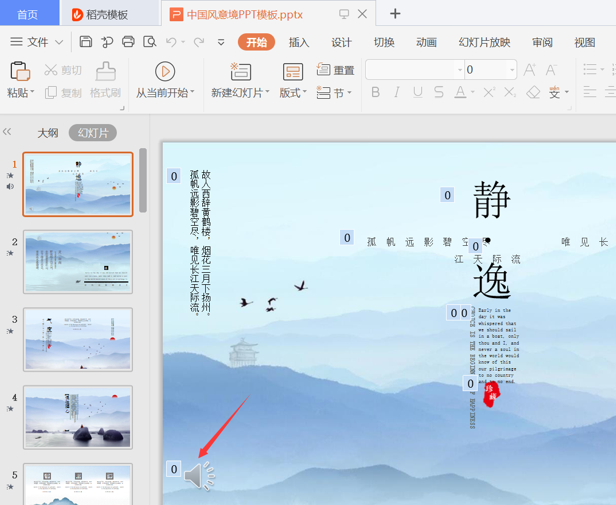Select the Start (开始) ribbon tab

coord(256,42)
